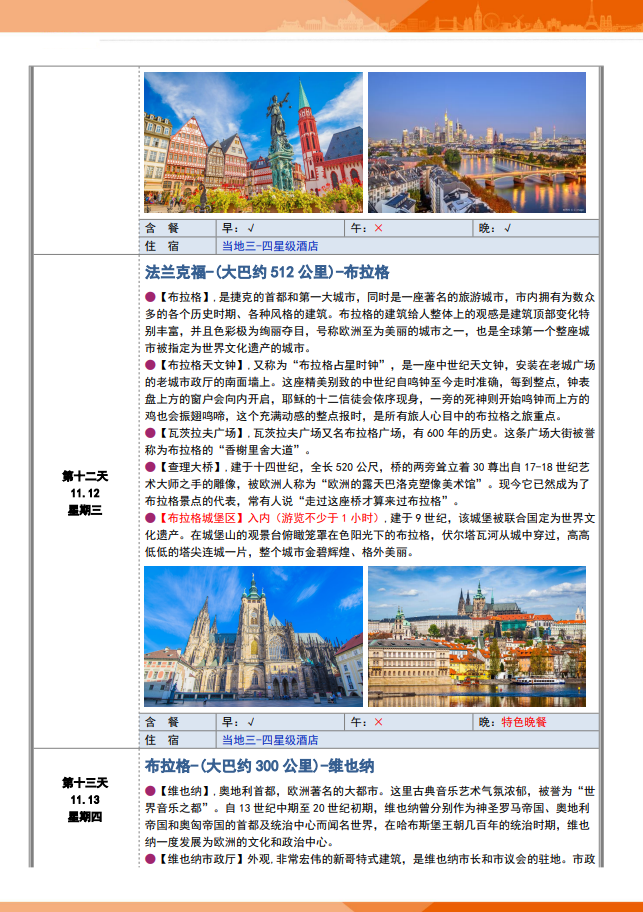643x912 pixels.
Task: Click the quoted phrase “布拉格占星时钟”
Action: 340,365
